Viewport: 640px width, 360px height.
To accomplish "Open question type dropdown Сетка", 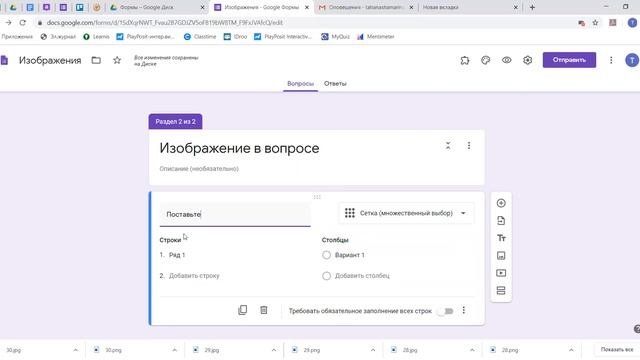I will click(406, 213).
